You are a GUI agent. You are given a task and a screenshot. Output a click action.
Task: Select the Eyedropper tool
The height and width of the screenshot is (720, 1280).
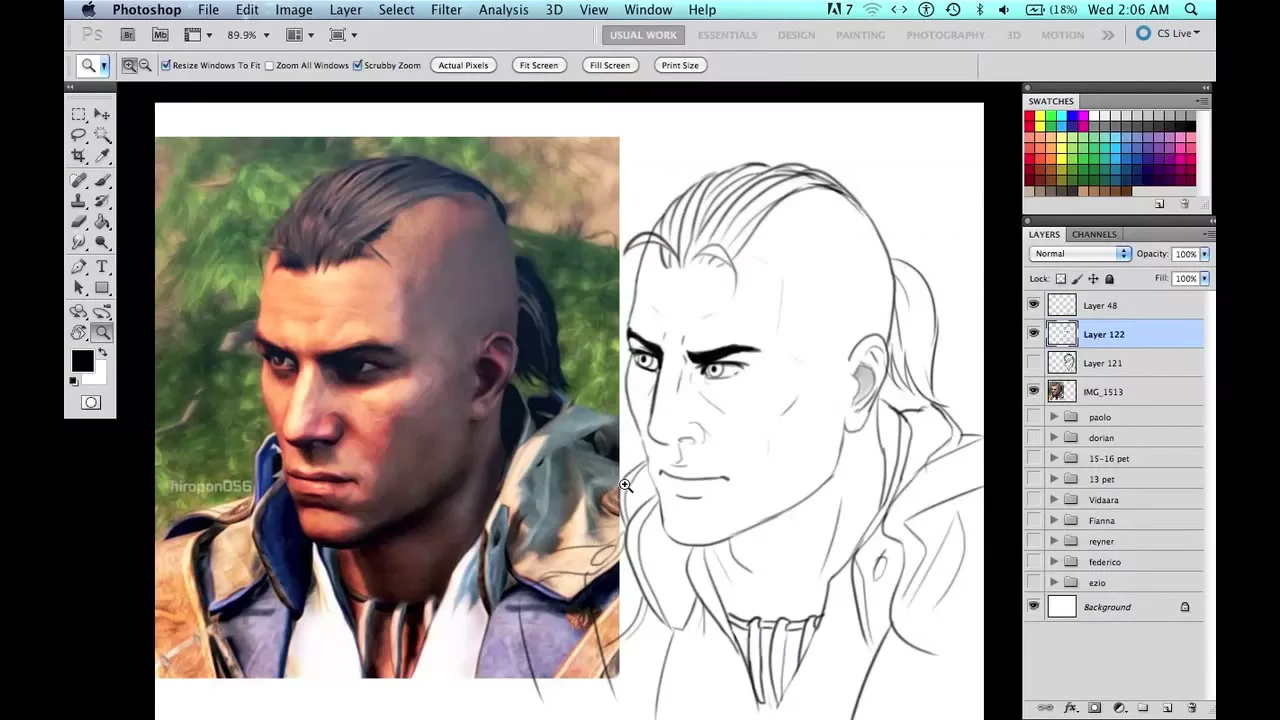[102, 156]
